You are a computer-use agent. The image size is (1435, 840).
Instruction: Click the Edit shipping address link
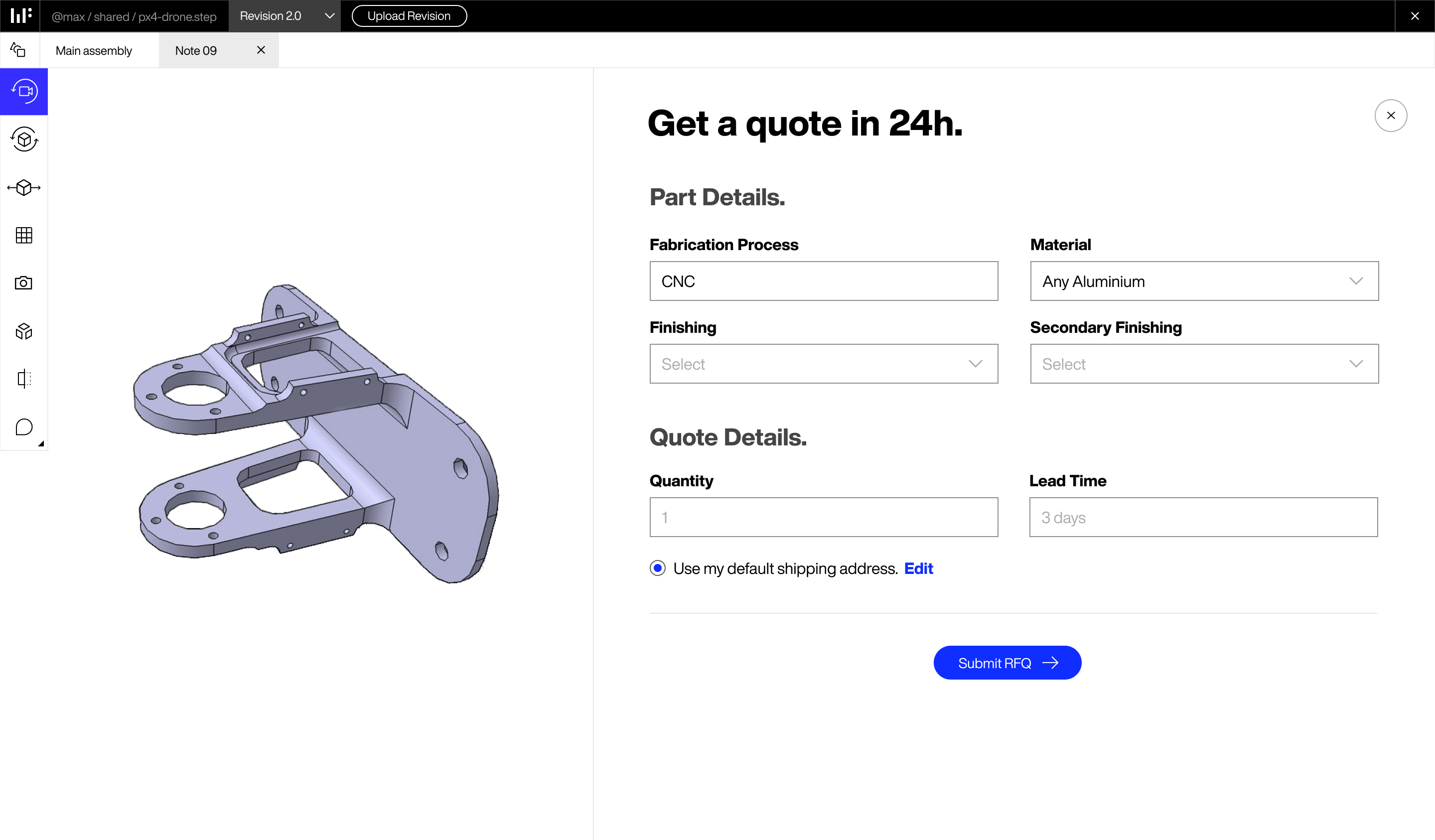(x=918, y=568)
